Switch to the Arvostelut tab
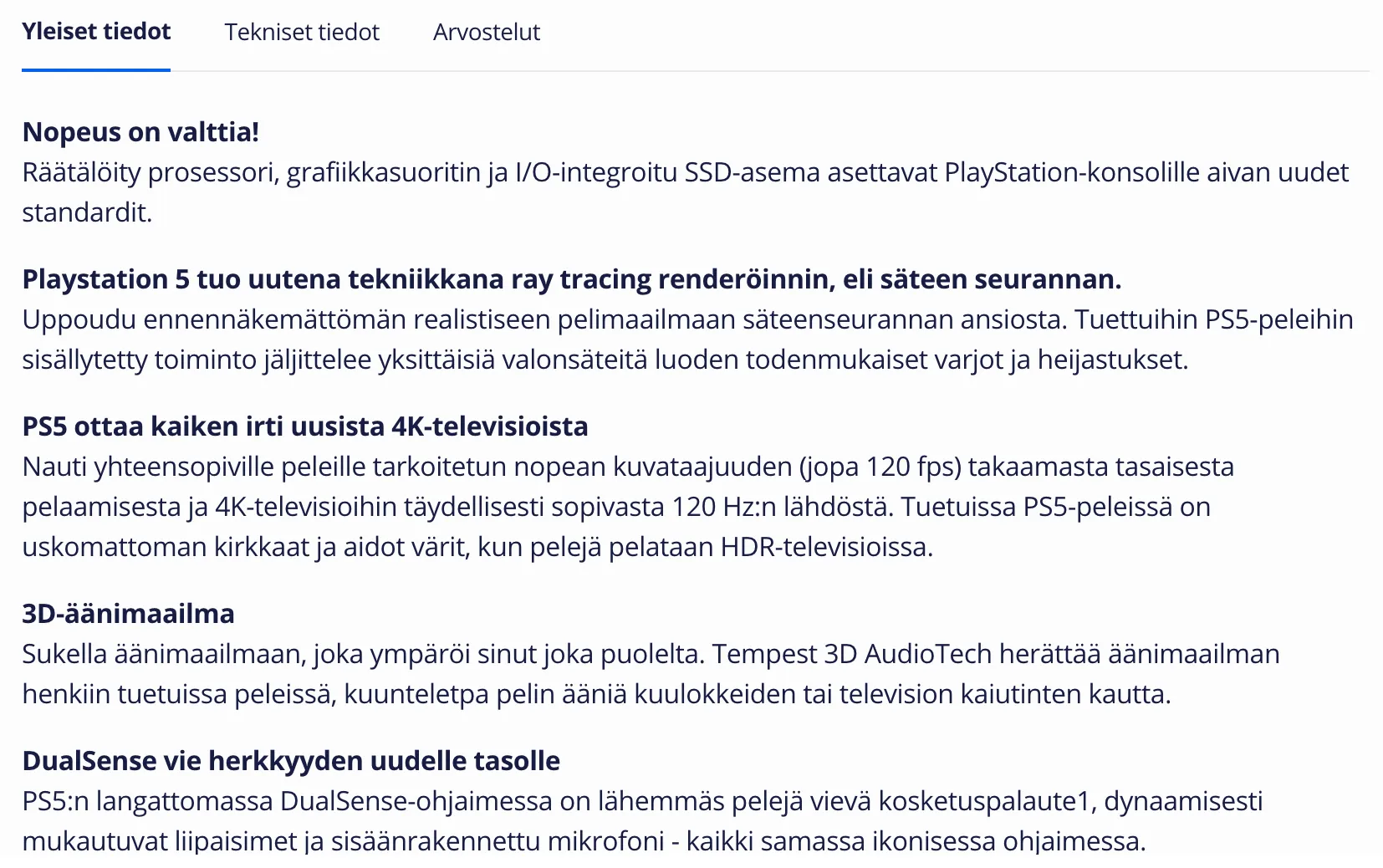Screen dimensions: 1383x868 coord(486,33)
